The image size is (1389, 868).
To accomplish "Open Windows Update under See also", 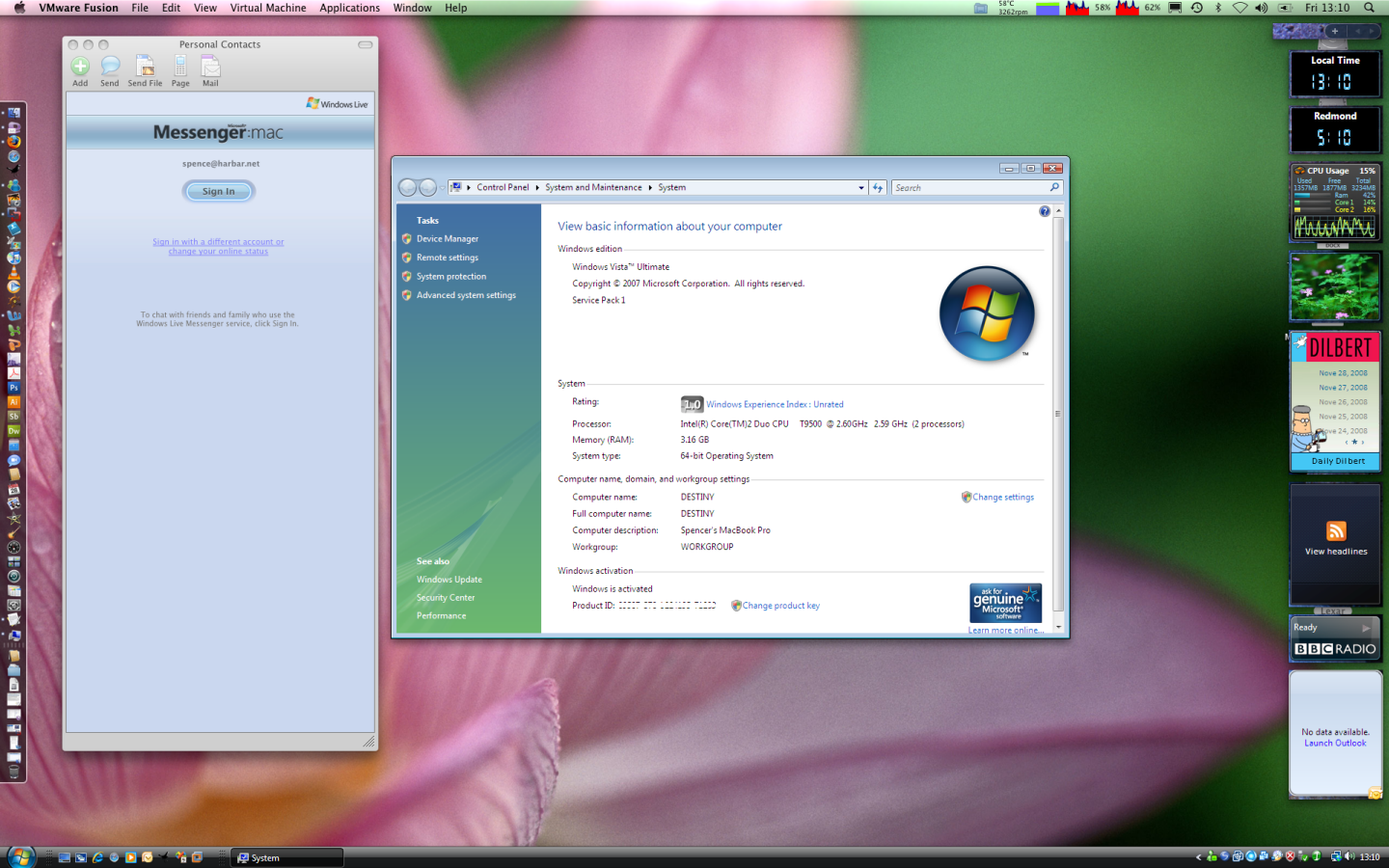I will [x=449, y=580].
